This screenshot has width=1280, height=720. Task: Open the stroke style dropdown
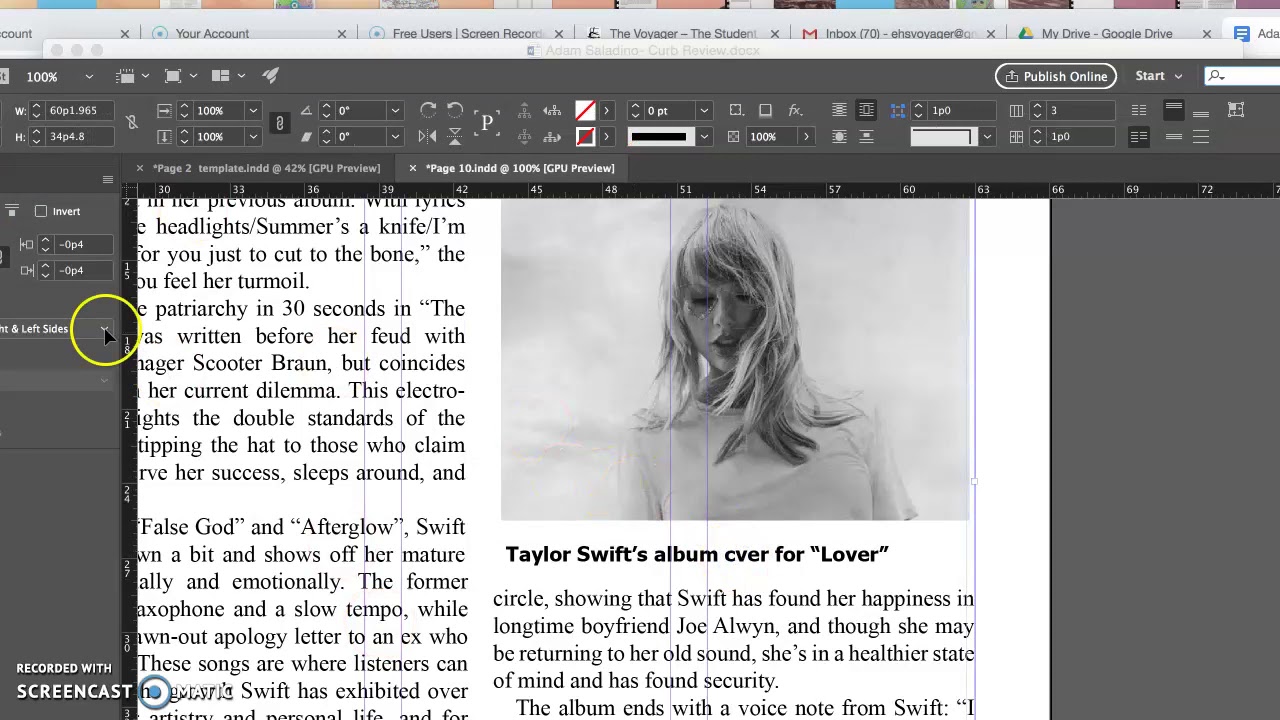click(x=704, y=136)
